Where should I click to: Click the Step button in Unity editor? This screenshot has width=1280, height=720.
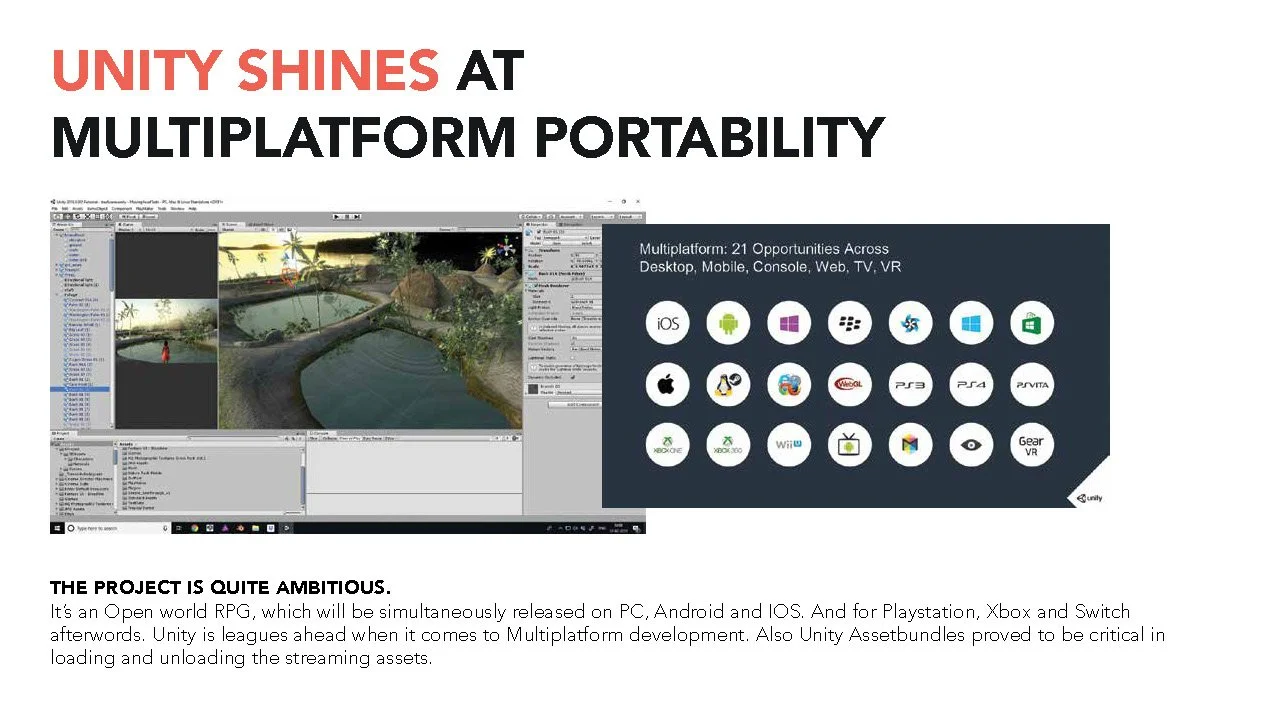click(357, 217)
